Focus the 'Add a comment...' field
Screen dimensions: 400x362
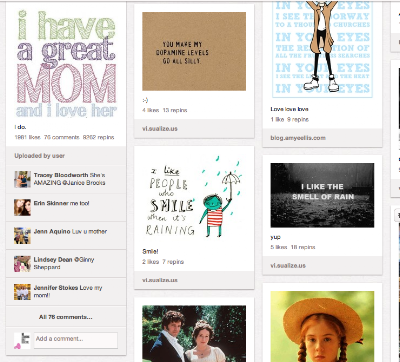click(76, 340)
